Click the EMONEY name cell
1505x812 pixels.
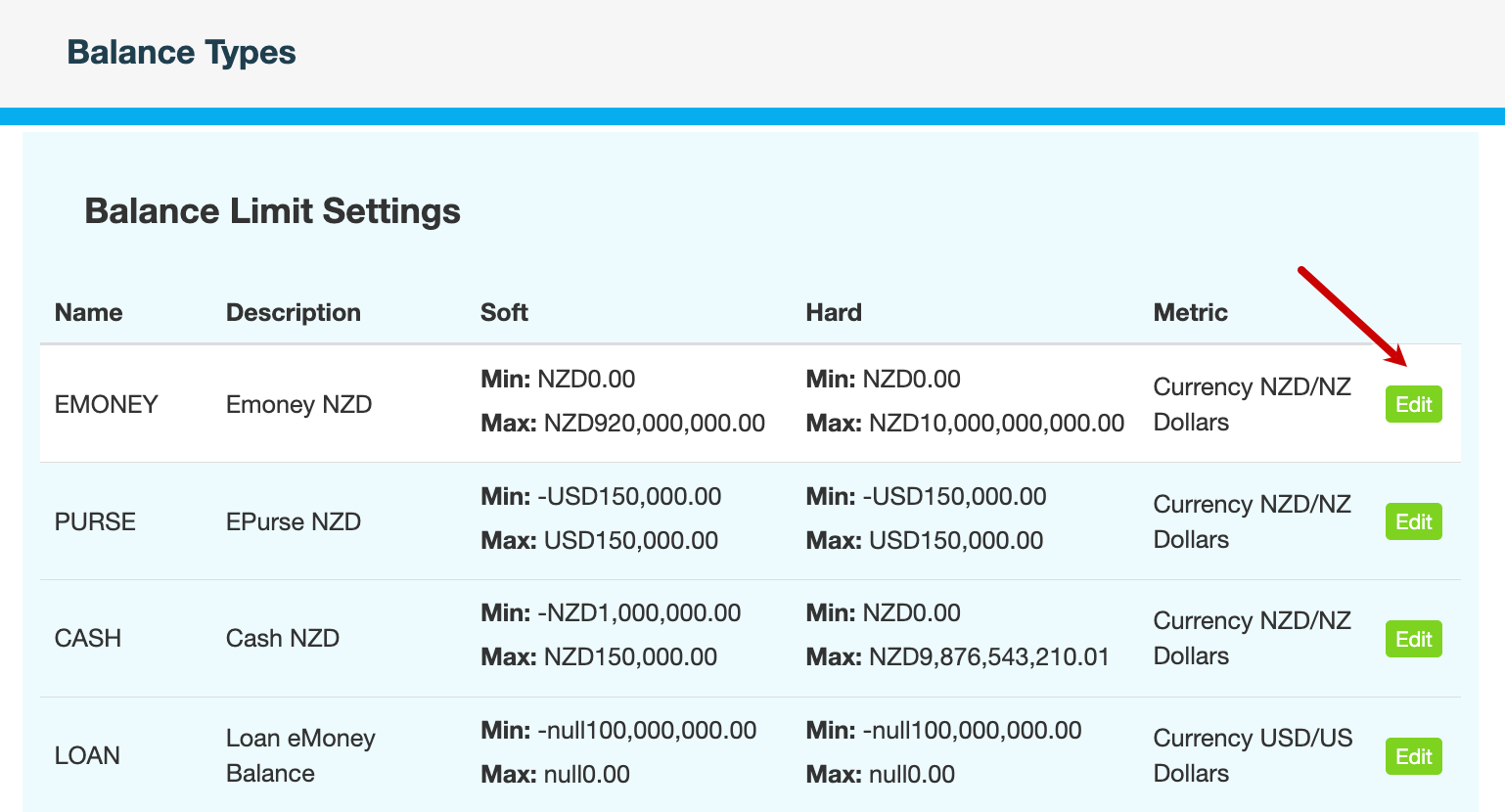tap(106, 404)
